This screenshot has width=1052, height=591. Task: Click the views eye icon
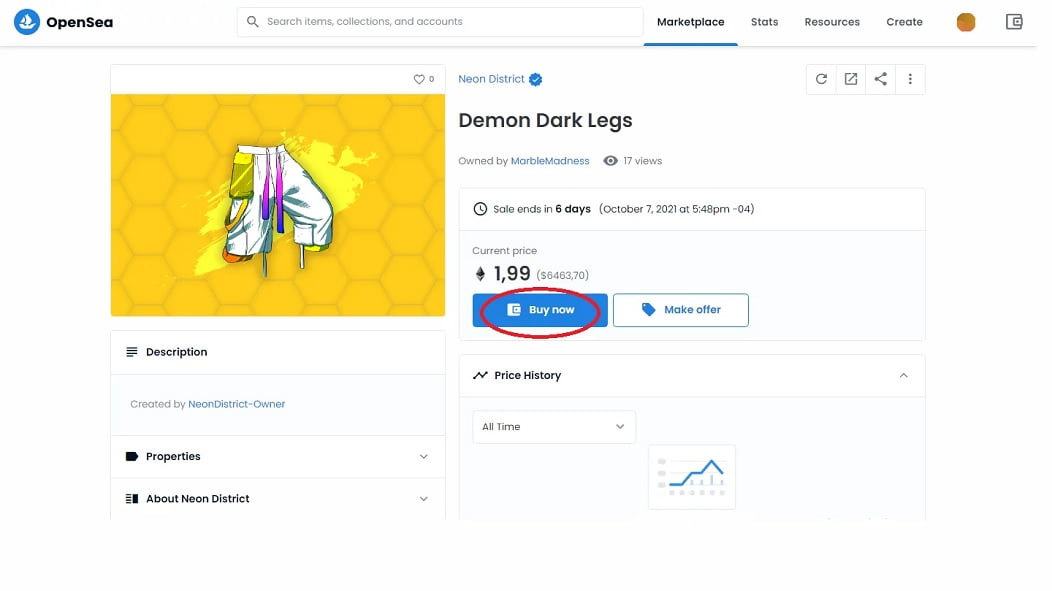coord(610,161)
